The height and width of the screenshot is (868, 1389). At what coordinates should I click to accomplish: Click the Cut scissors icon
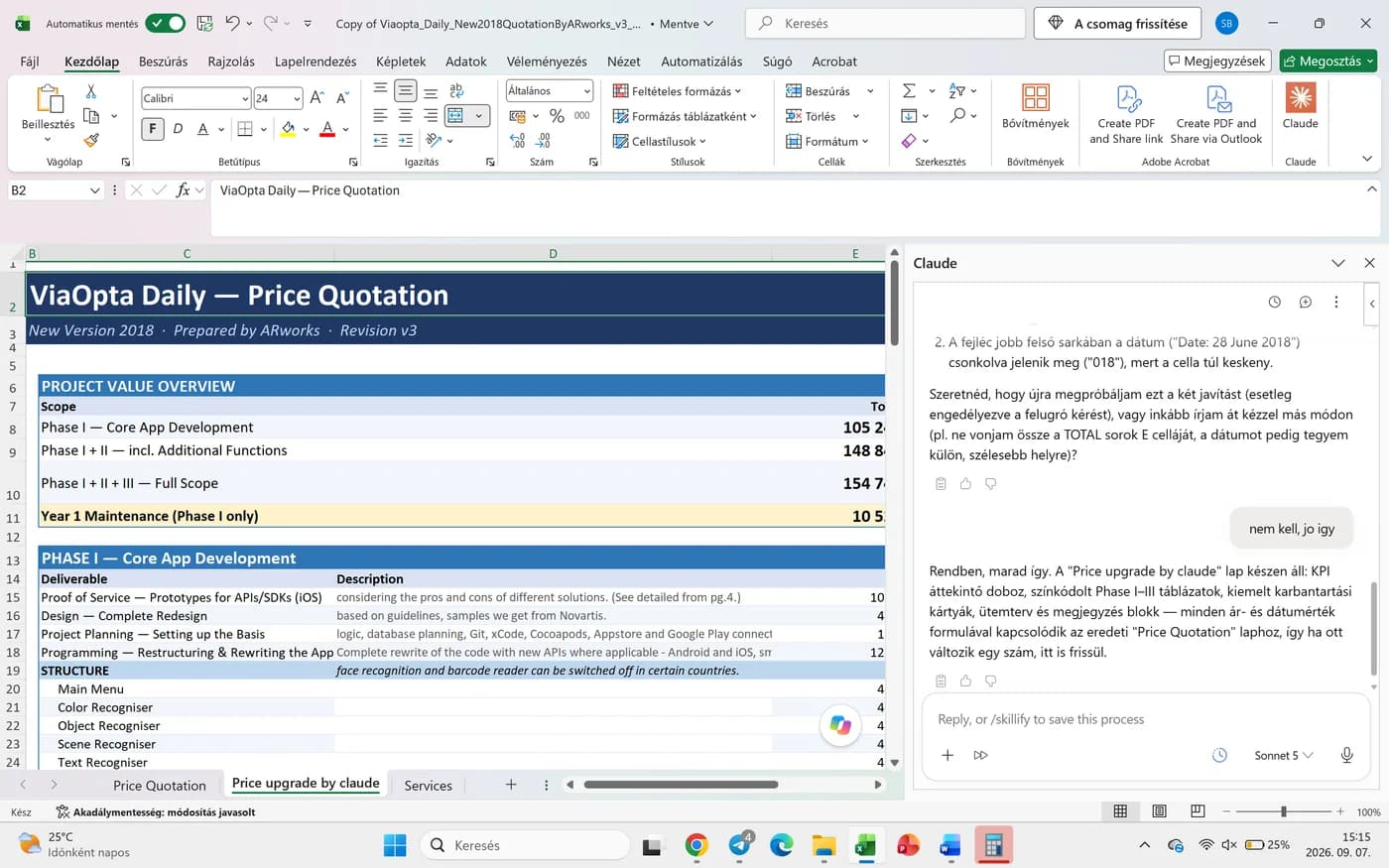(91, 91)
